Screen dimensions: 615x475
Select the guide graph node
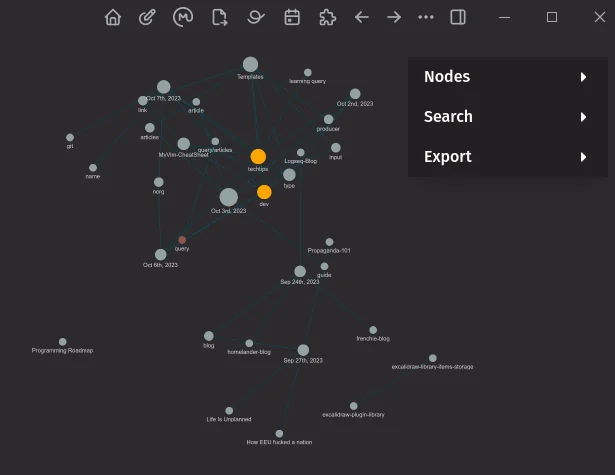coord(324,266)
